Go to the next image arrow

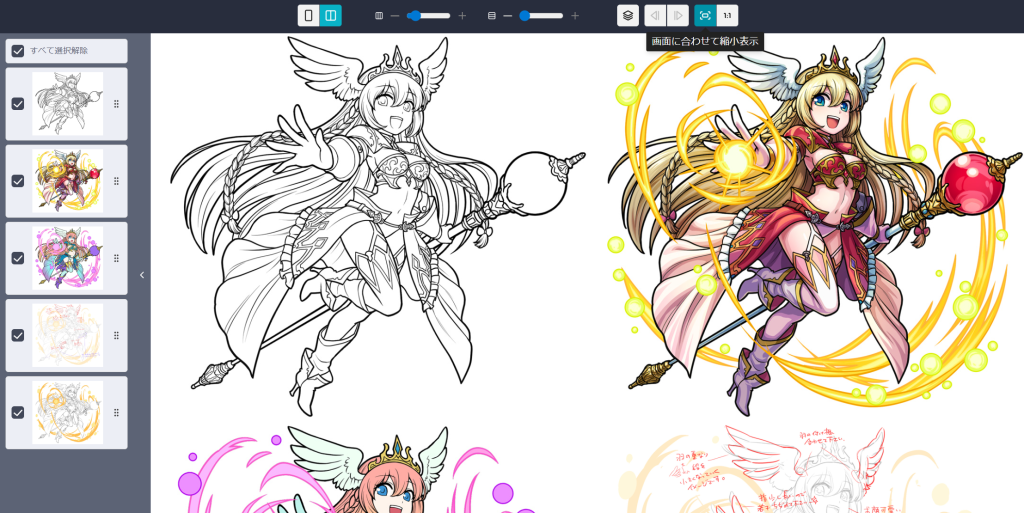pos(678,16)
